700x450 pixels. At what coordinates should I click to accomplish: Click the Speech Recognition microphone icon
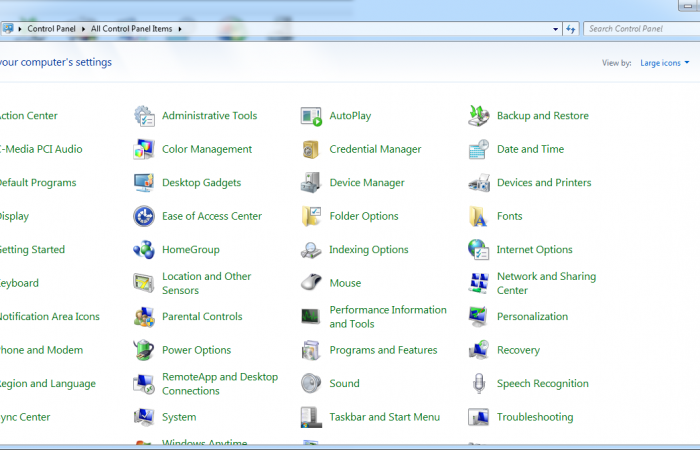(x=479, y=384)
